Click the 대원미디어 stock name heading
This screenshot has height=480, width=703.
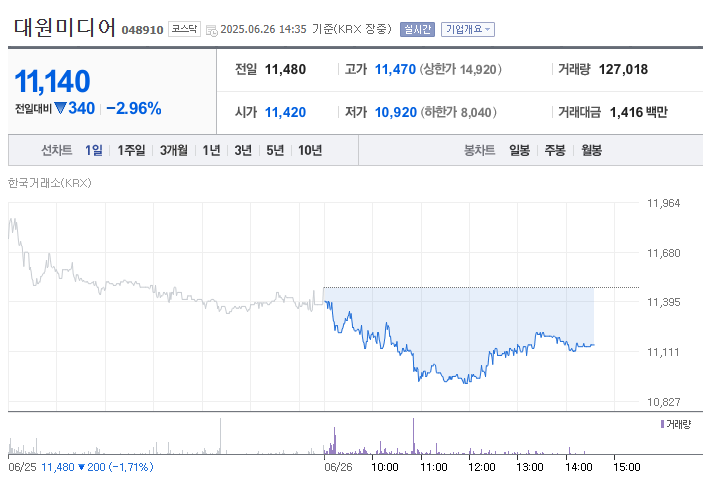[x=65, y=27]
